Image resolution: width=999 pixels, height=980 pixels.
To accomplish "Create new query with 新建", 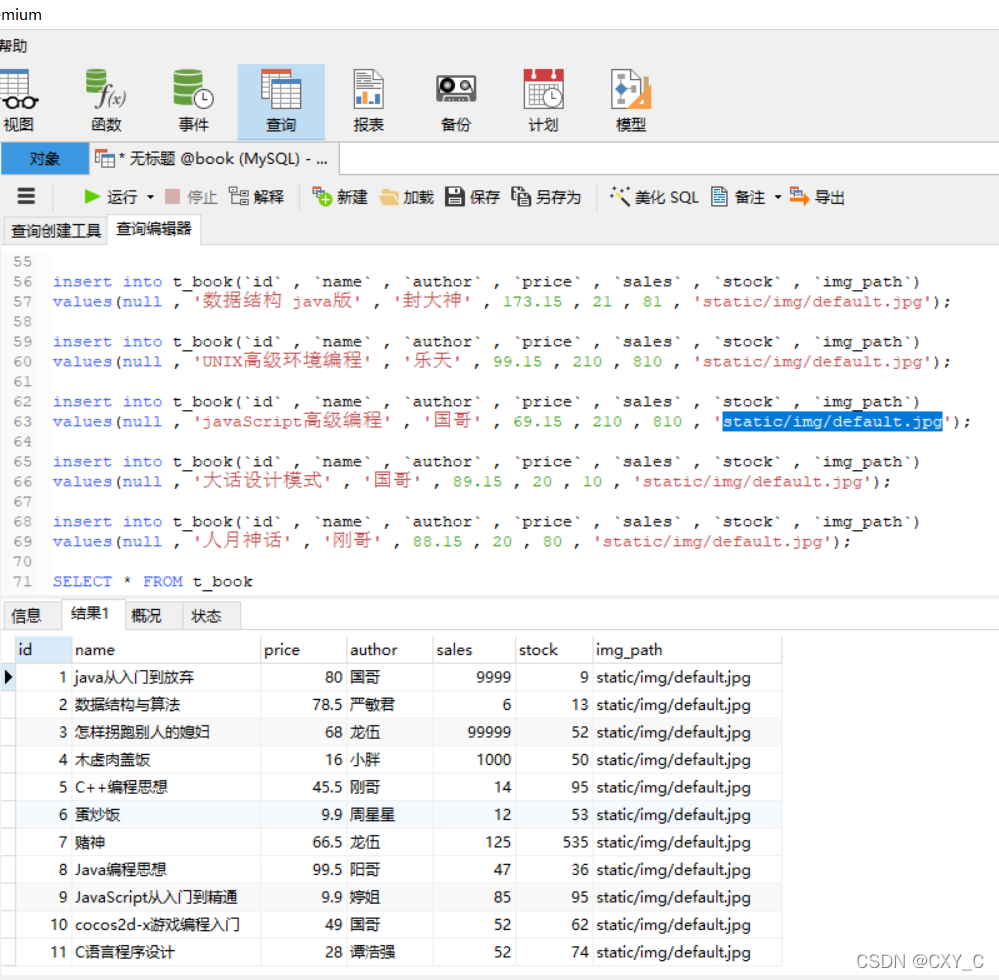I will [x=340, y=197].
